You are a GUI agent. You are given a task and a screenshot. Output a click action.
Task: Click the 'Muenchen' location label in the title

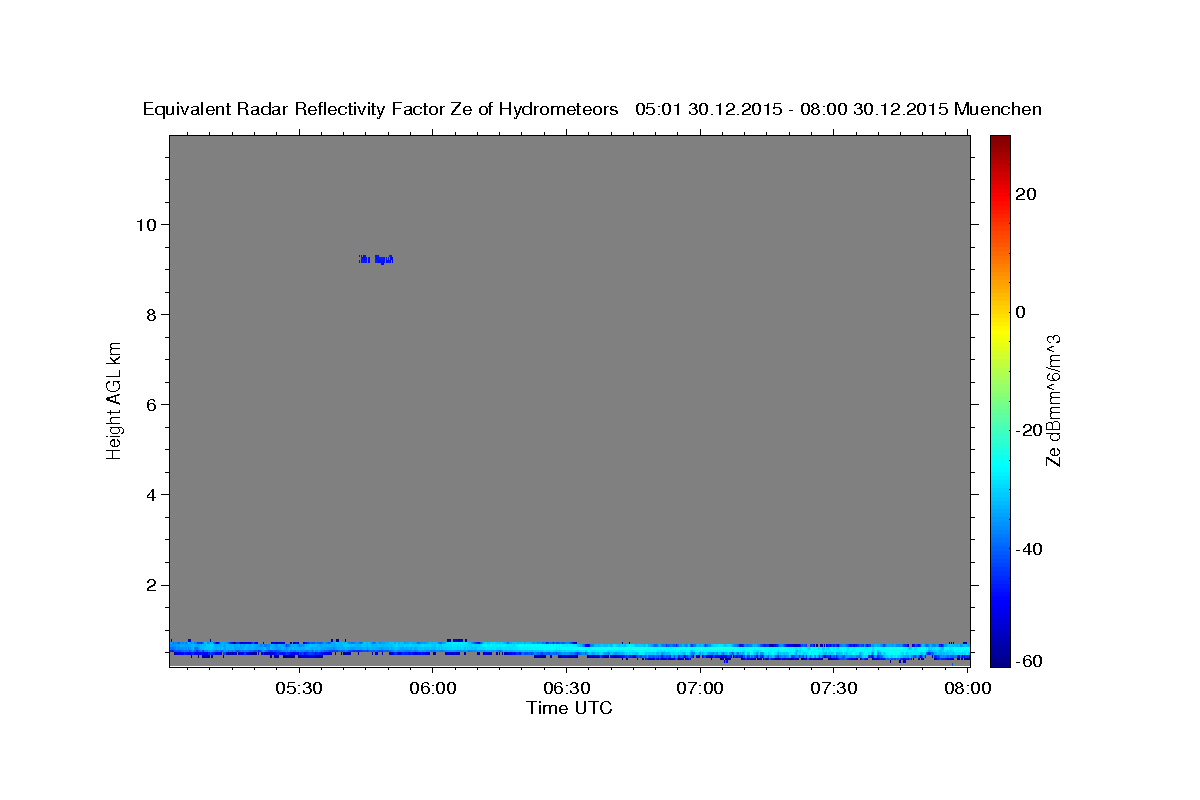point(998,110)
